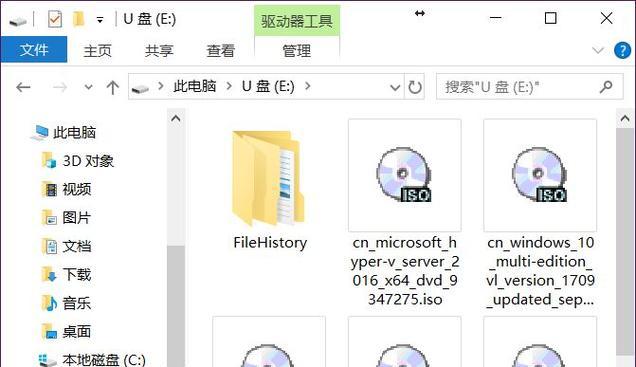Minimize the U 盘 (E:) window

496,18
